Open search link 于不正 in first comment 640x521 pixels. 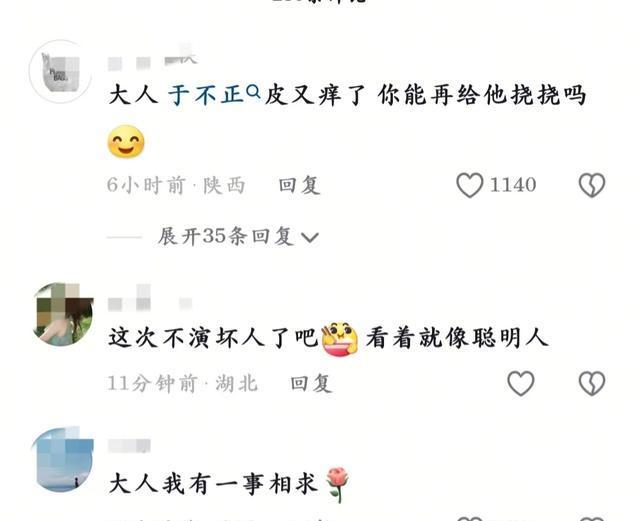(206, 95)
